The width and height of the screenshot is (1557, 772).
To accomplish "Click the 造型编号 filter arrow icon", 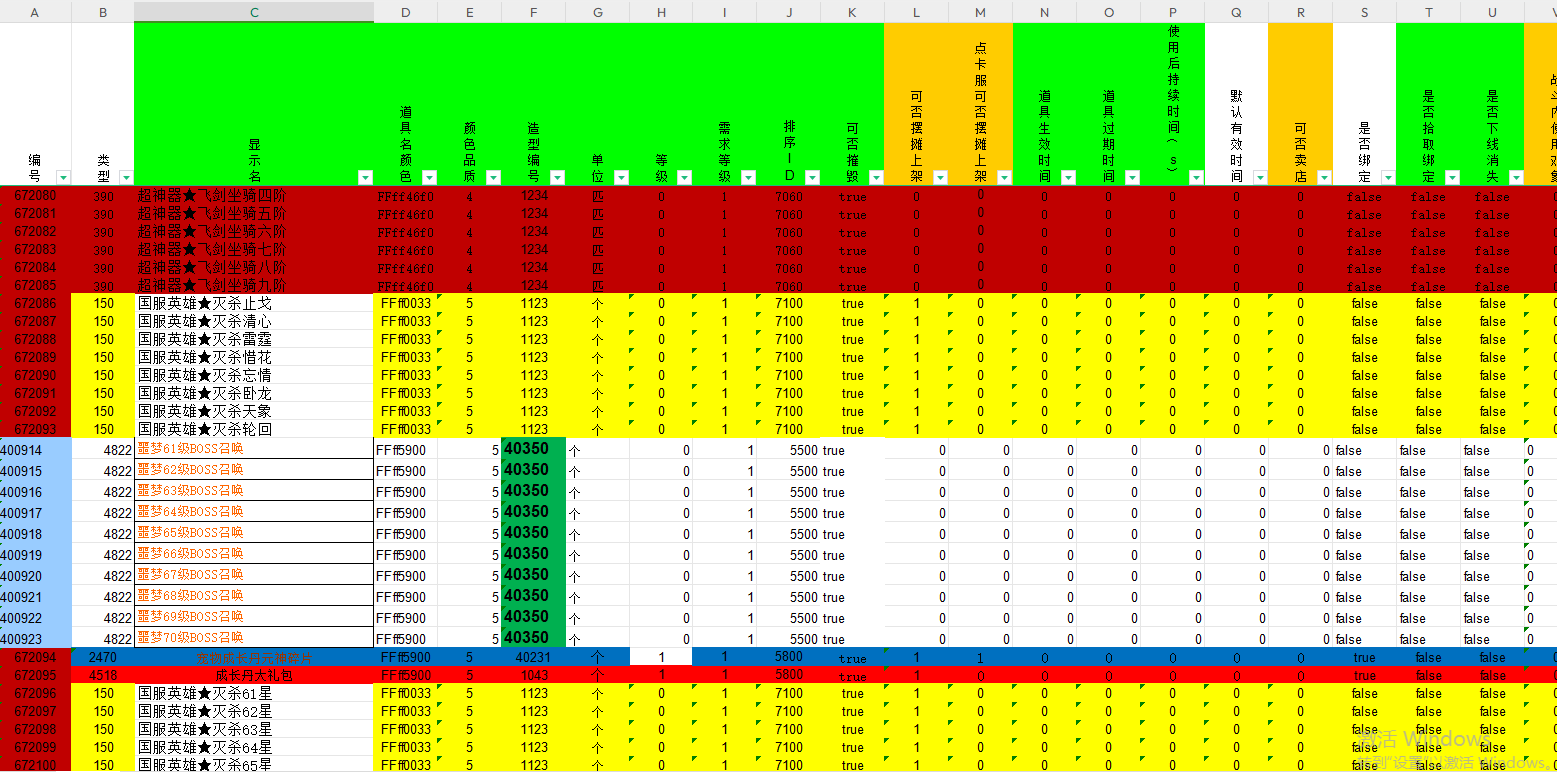I will click(x=557, y=177).
